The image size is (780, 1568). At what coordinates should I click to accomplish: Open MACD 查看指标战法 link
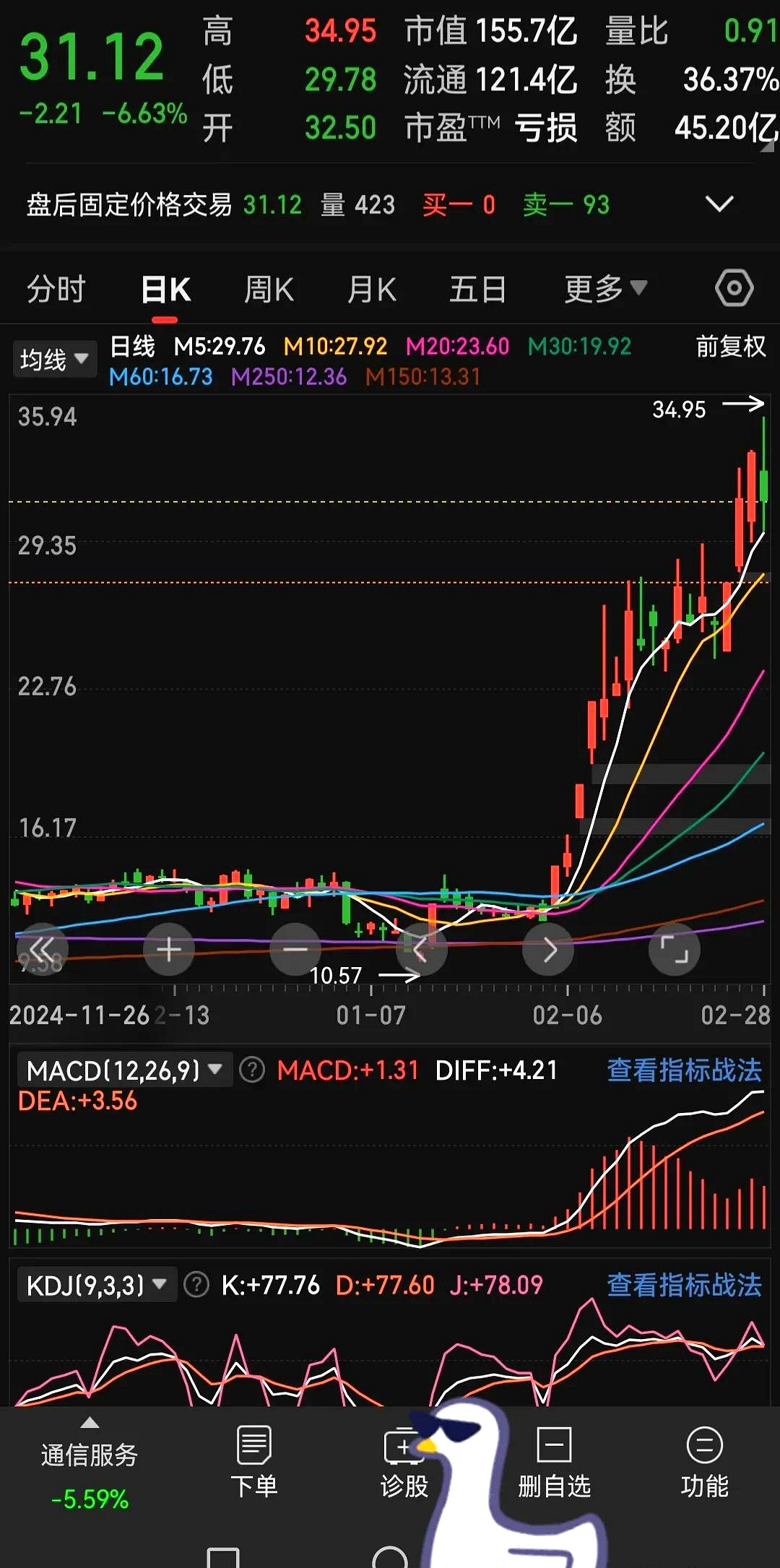pyautogui.click(x=684, y=1070)
